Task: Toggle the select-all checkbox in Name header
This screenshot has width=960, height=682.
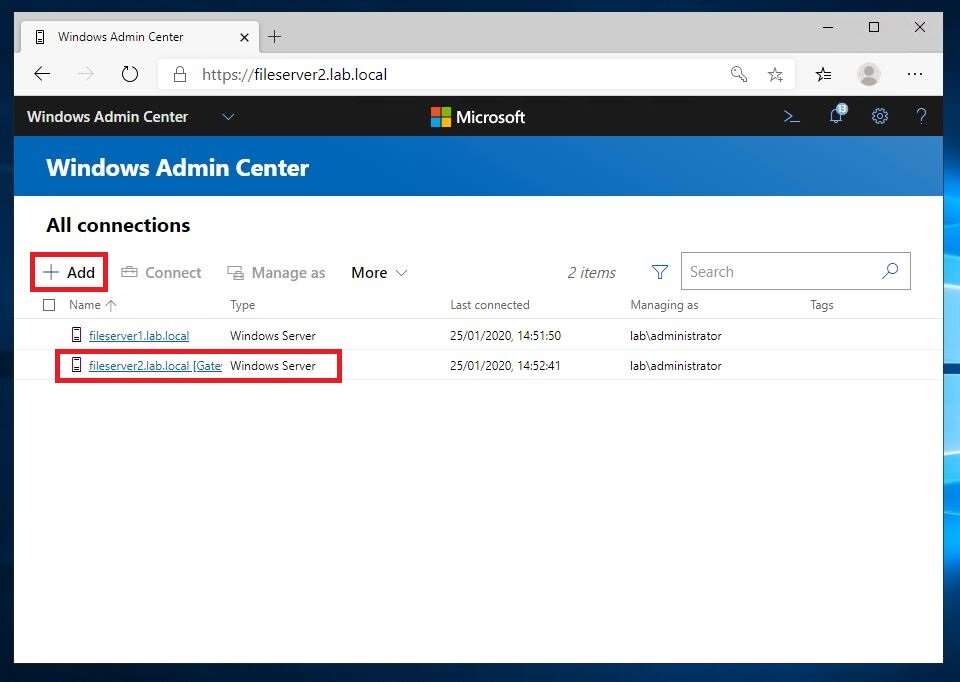Action: tap(49, 305)
